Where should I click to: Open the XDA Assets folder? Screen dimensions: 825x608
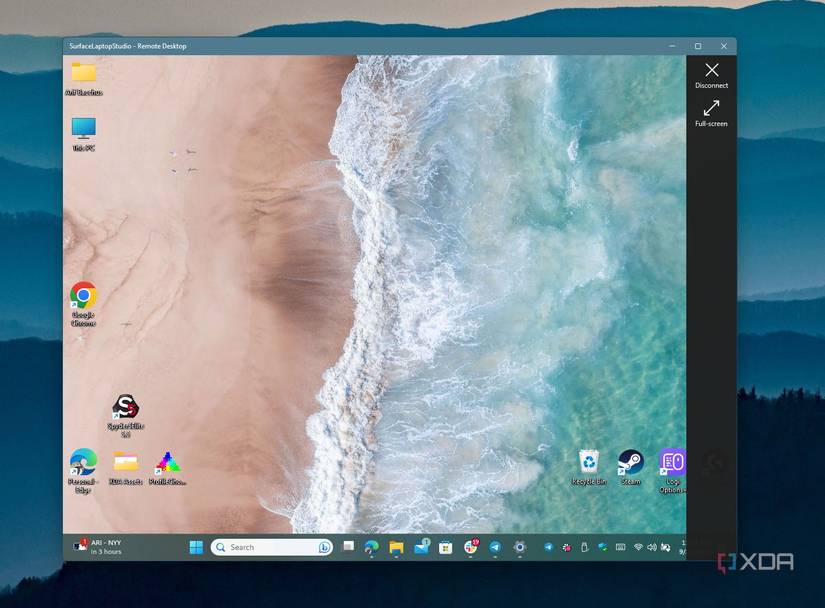(x=125, y=465)
